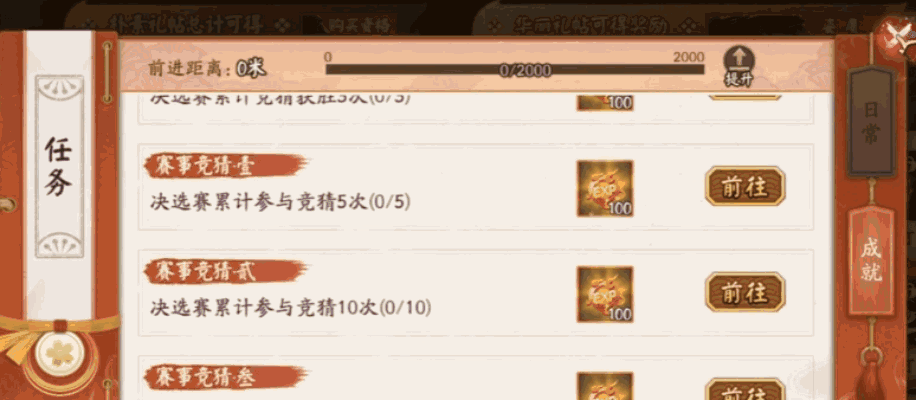Click the 前进距离 0/2000 progress bar
This screenshot has width=916, height=400.
(515, 69)
